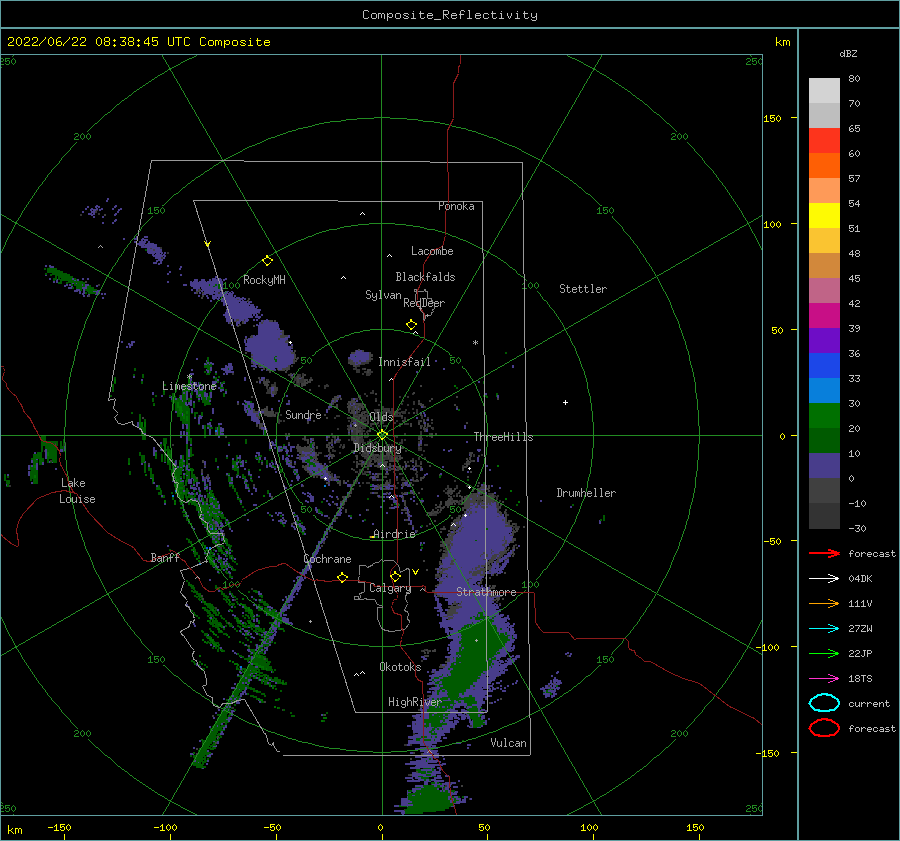This screenshot has width=900, height=841.
Task: Click the white 04DK arrow icon
Action: point(824,579)
